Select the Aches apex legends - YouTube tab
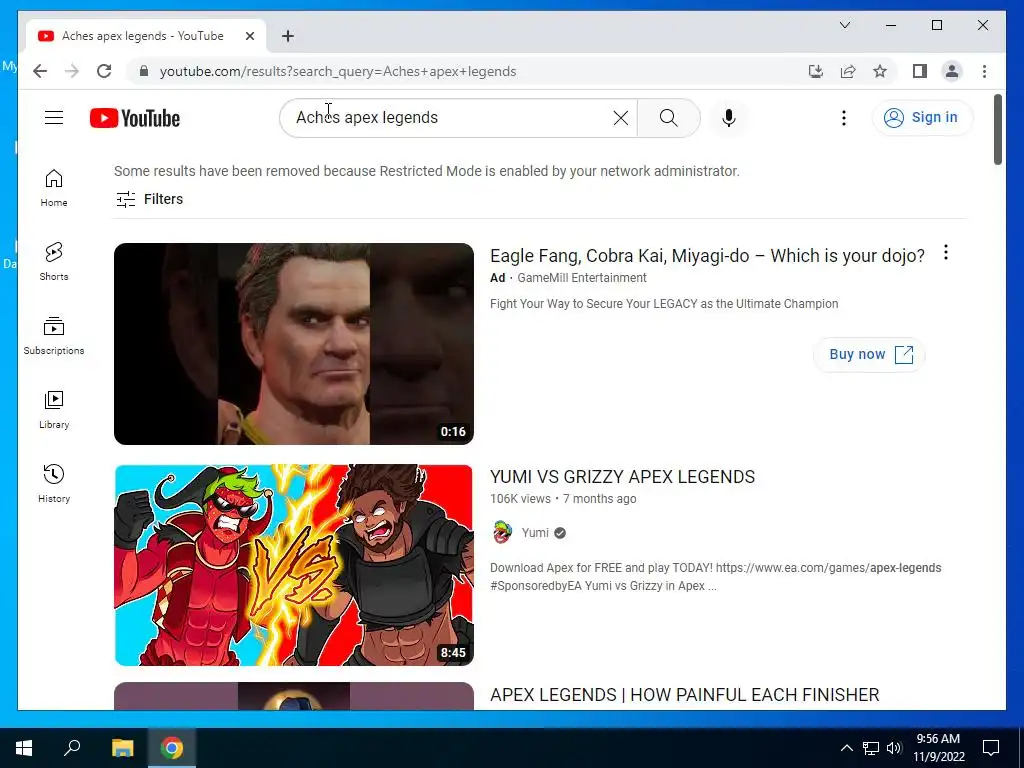Screen dimensions: 1024x768 (146, 36)
